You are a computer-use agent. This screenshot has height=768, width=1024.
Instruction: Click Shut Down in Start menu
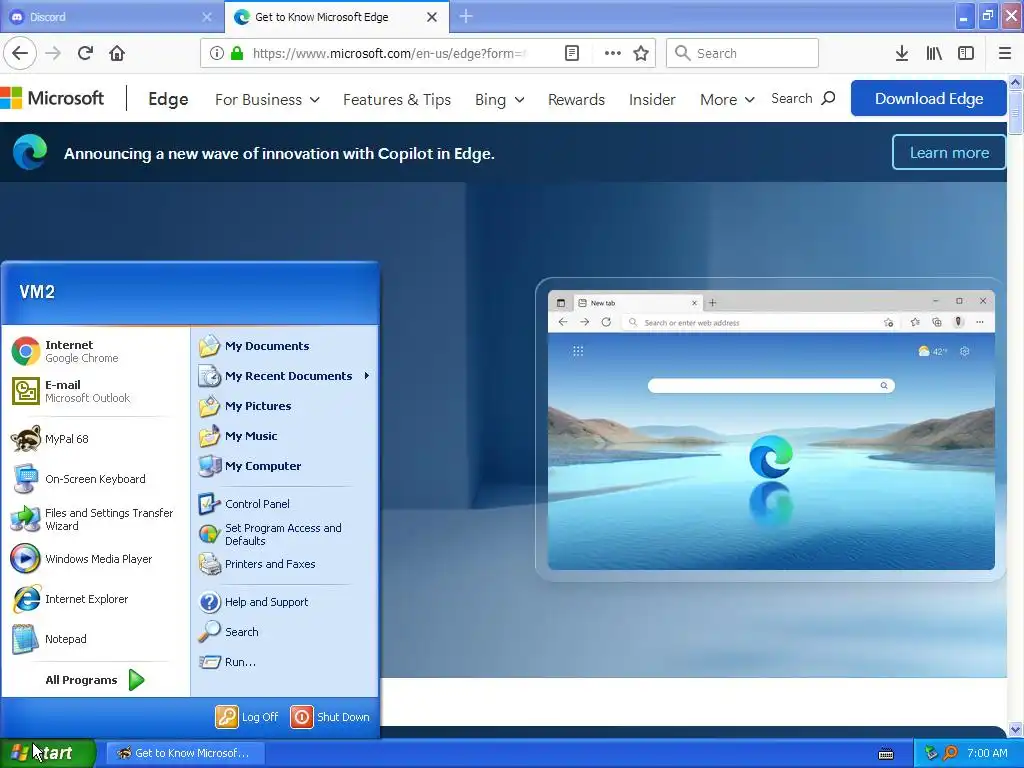(x=330, y=716)
